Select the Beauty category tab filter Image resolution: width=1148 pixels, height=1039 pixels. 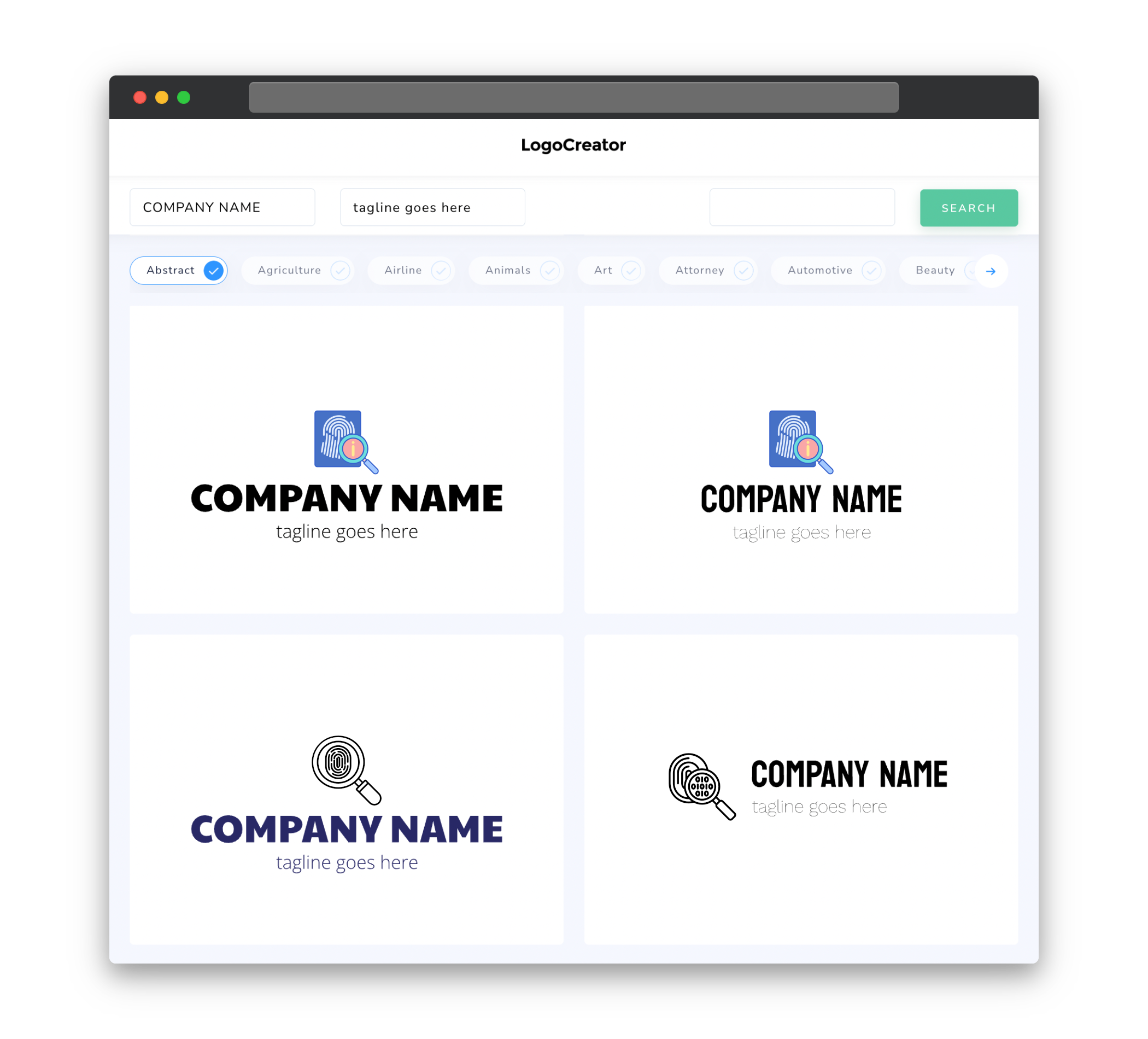pos(936,270)
